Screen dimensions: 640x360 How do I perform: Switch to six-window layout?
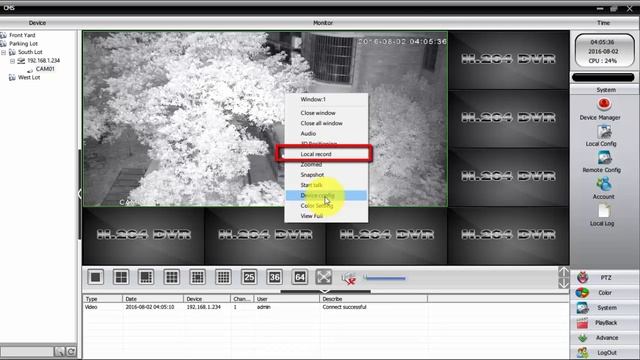tap(146, 278)
